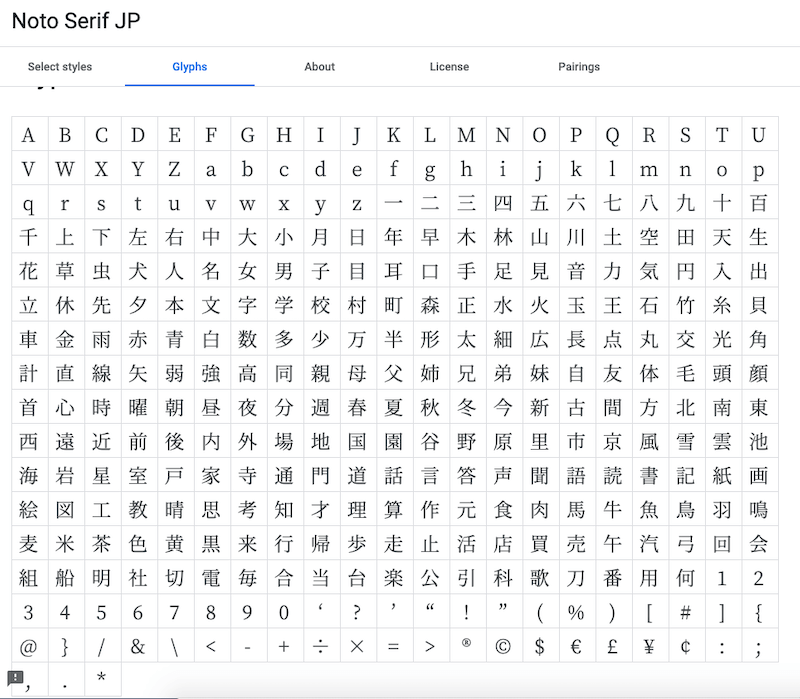Select the lowercase p glyph cell
800x699 pixels.
(760, 168)
